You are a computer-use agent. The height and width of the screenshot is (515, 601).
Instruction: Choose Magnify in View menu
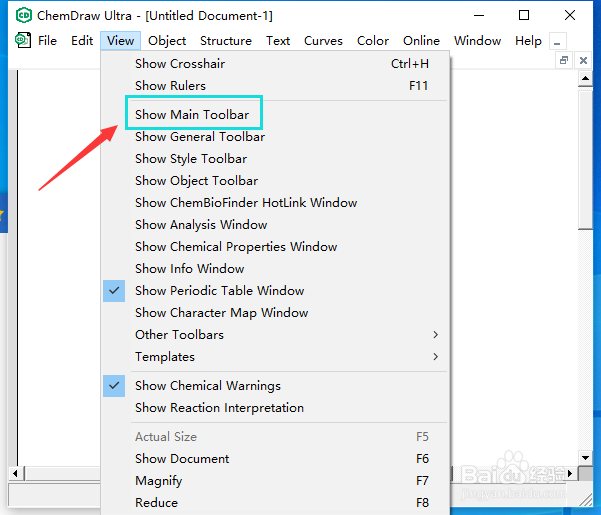tap(275, 481)
